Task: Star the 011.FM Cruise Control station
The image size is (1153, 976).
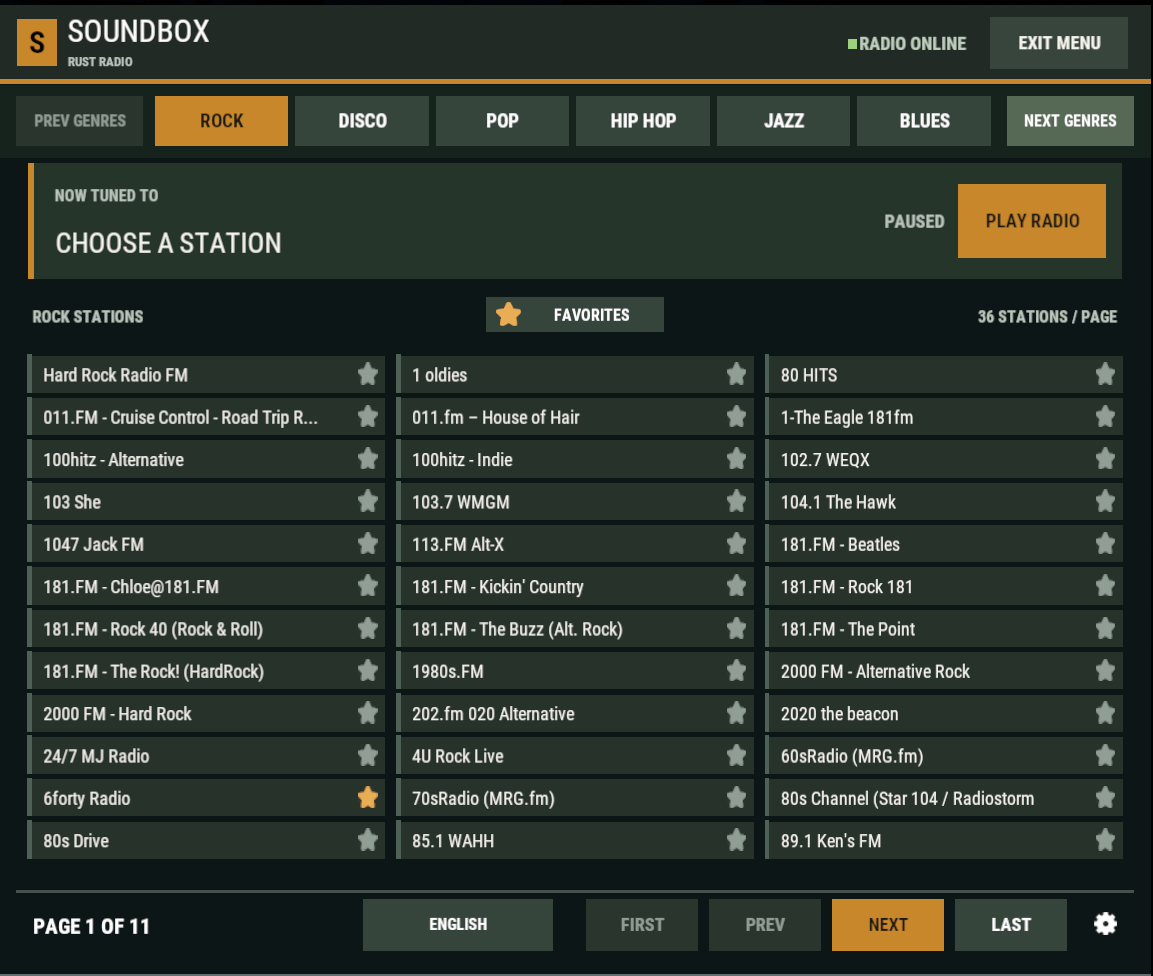Action: [x=368, y=417]
